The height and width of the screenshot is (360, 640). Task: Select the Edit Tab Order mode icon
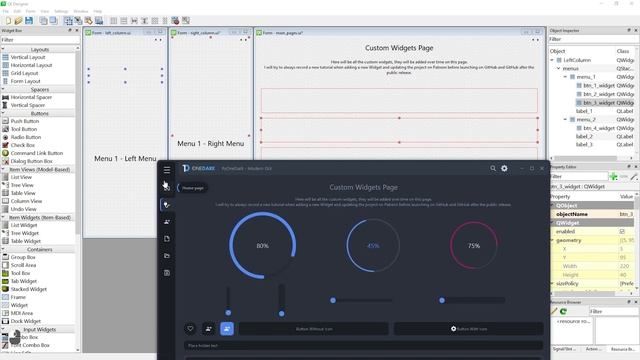click(99, 20)
